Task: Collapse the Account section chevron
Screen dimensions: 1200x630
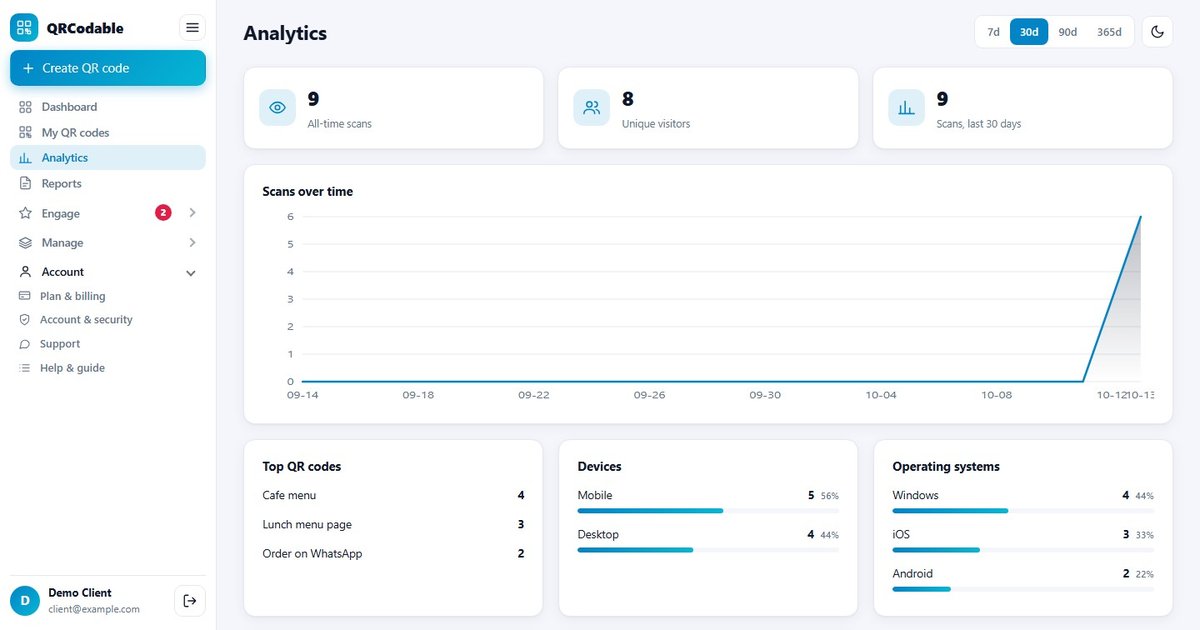Action: 191,273
